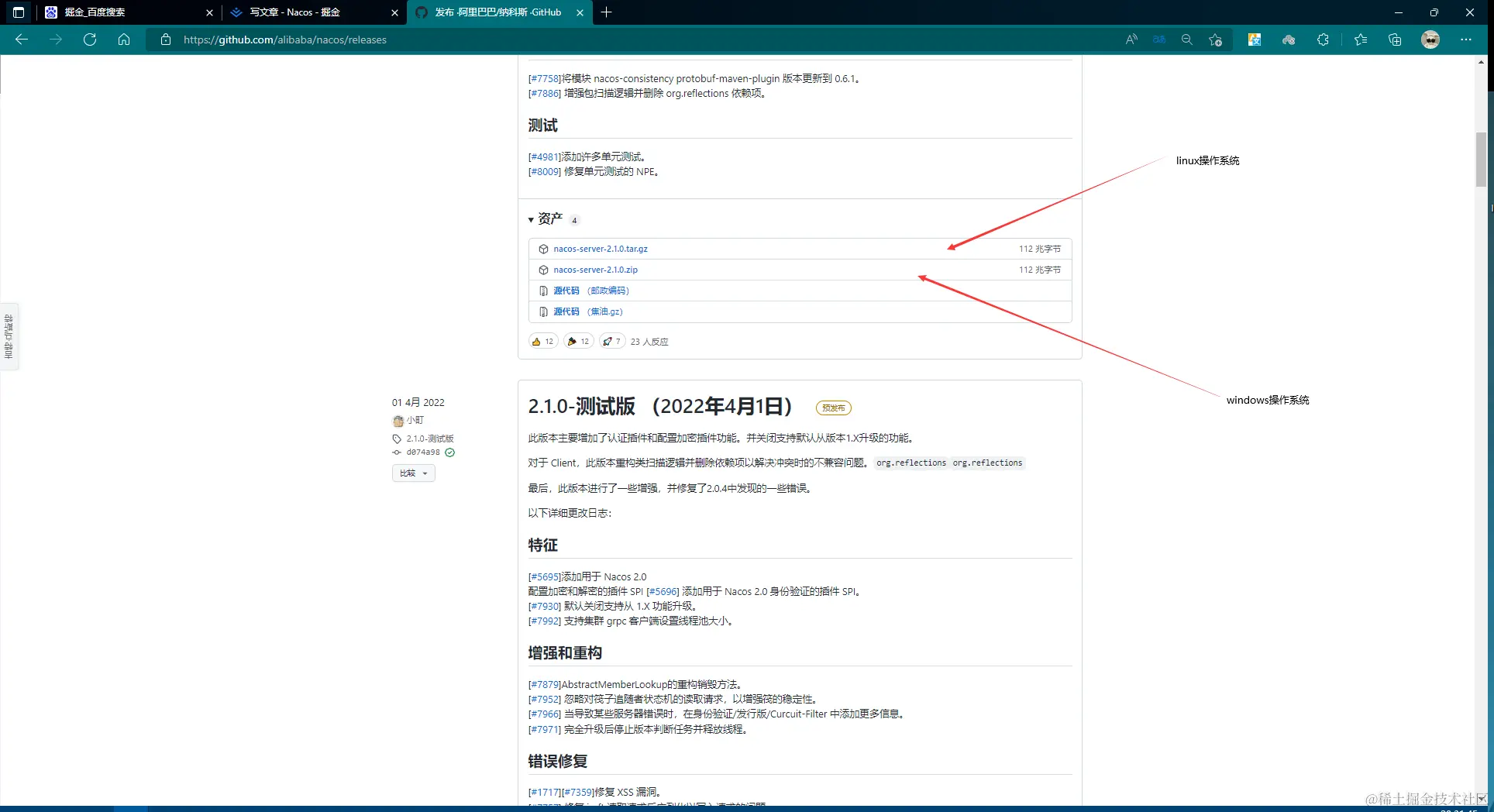Open issue link #7758
The height and width of the screenshot is (812, 1494).
(545, 78)
